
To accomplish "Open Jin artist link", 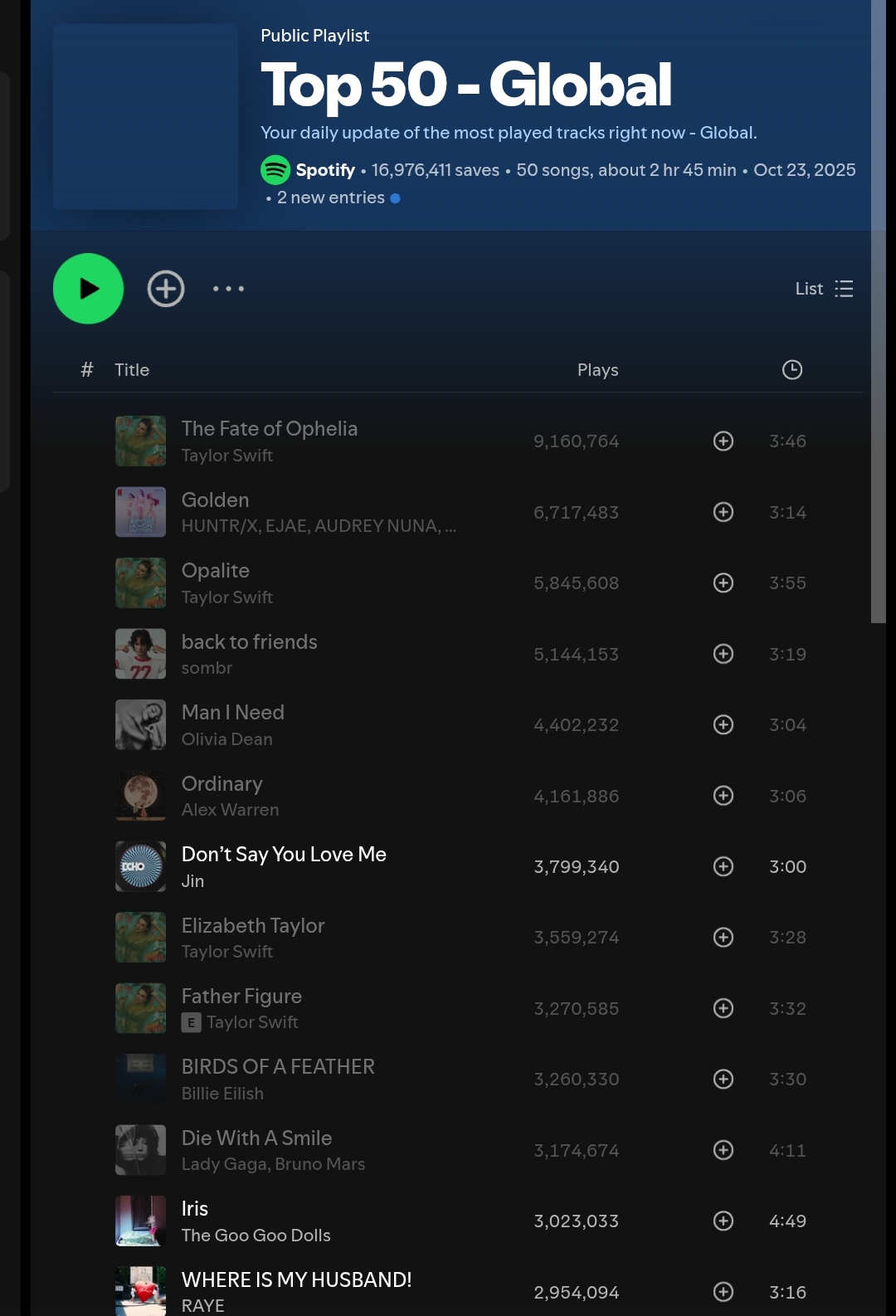I will click(x=193, y=881).
